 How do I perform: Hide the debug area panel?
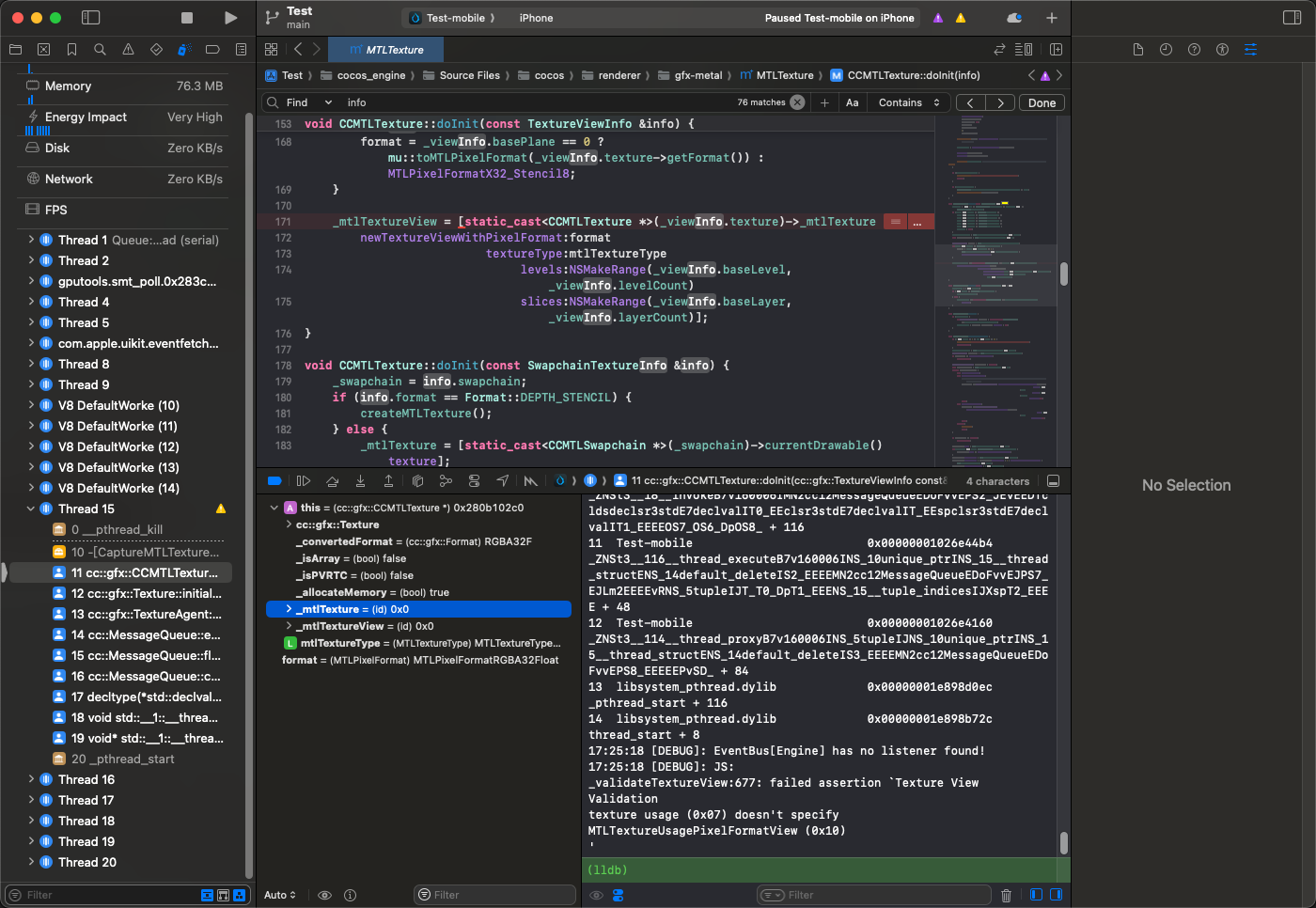point(1054,480)
